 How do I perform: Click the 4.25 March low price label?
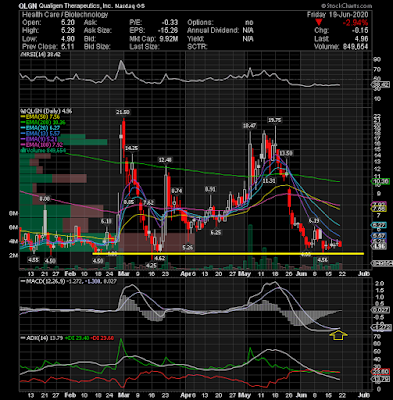(x=151, y=265)
